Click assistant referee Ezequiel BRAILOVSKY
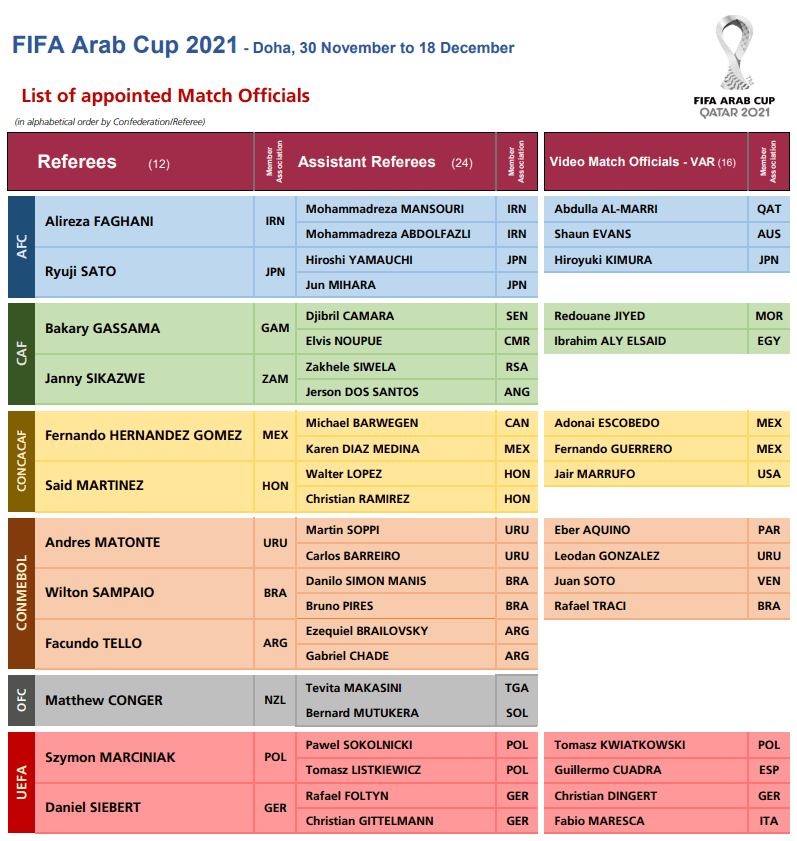The height and width of the screenshot is (841, 797). [x=367, y=631]
